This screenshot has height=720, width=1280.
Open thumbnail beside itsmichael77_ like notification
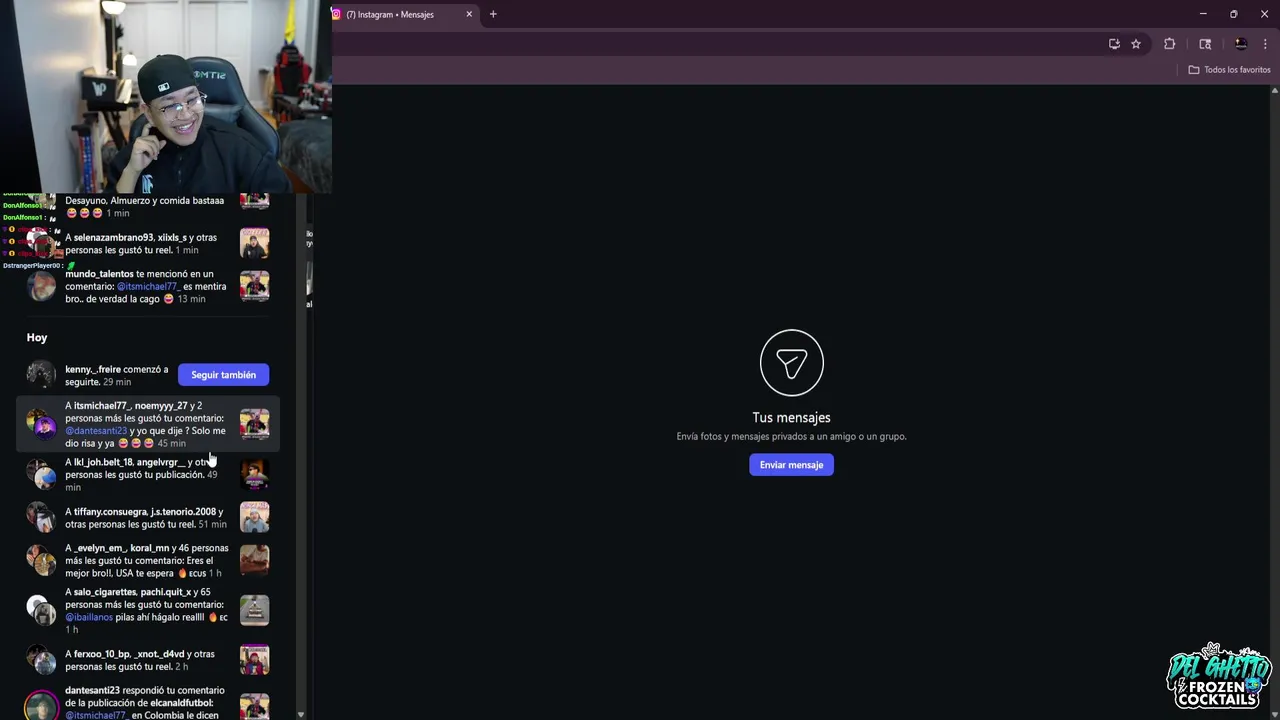[x=254, y=424]
